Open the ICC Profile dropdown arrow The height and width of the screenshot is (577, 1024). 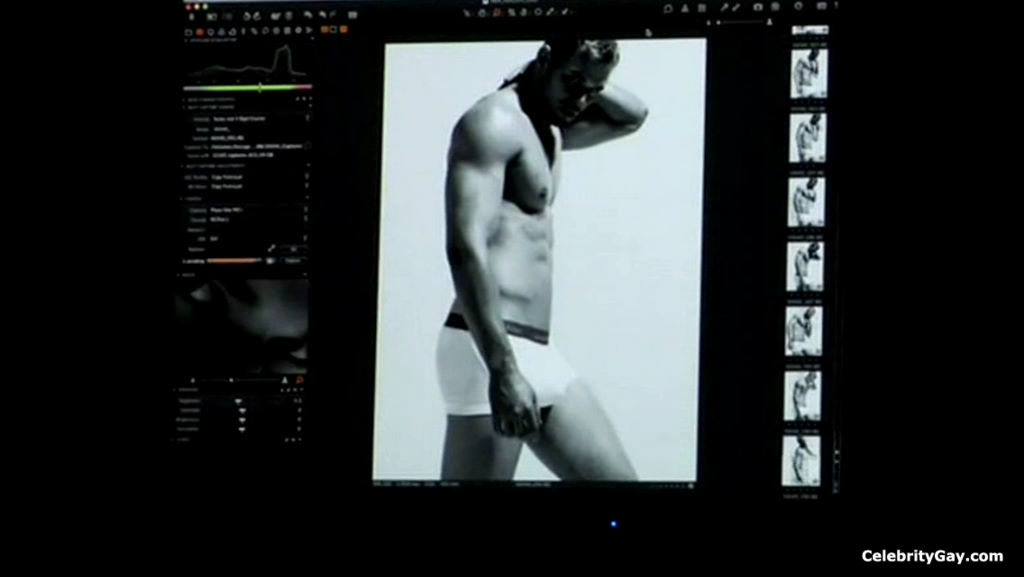point(306,176)
